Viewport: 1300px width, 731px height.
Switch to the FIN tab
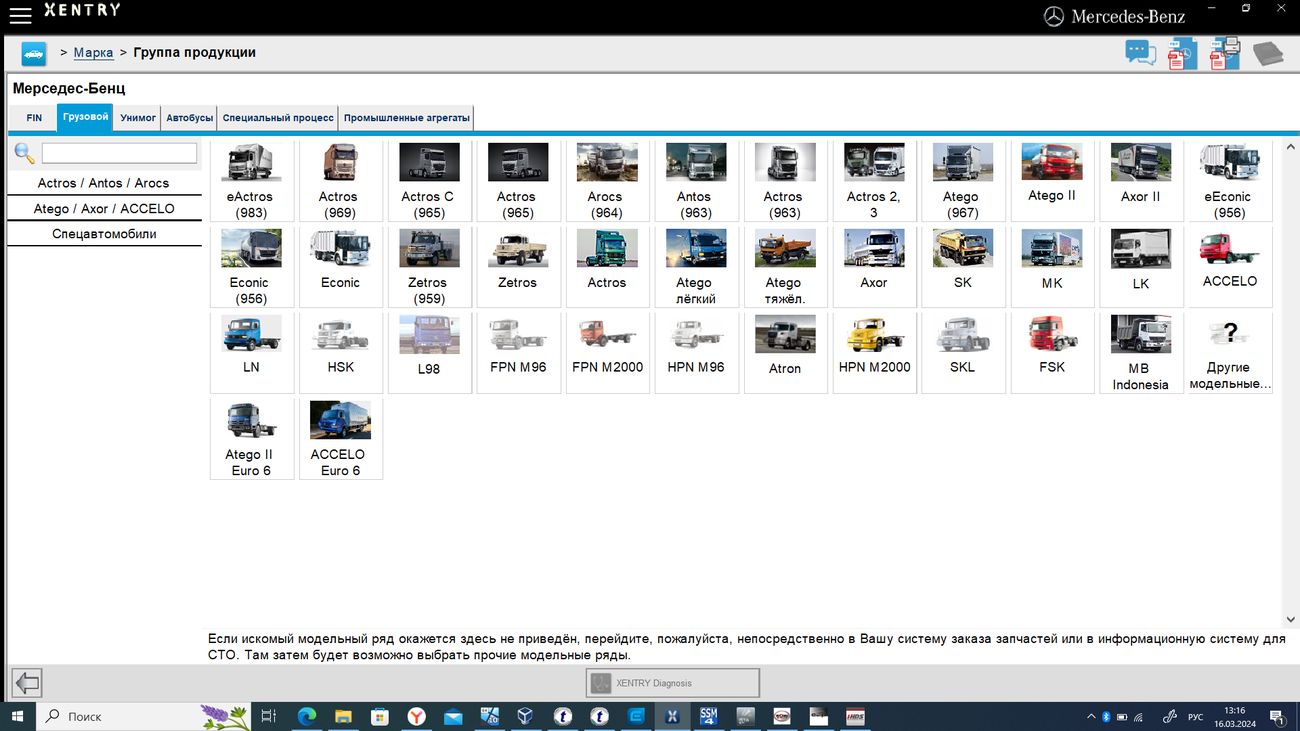coord(34,118)
